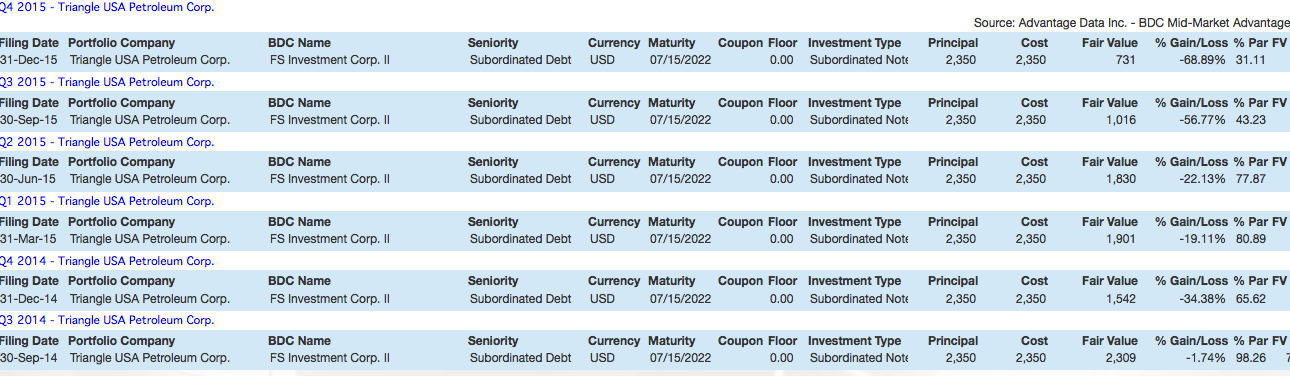Open the Q1 2015 Triangle USA Petroleum link
The height and width of the screenshot is (376, 1290).
tap(107, 201)
